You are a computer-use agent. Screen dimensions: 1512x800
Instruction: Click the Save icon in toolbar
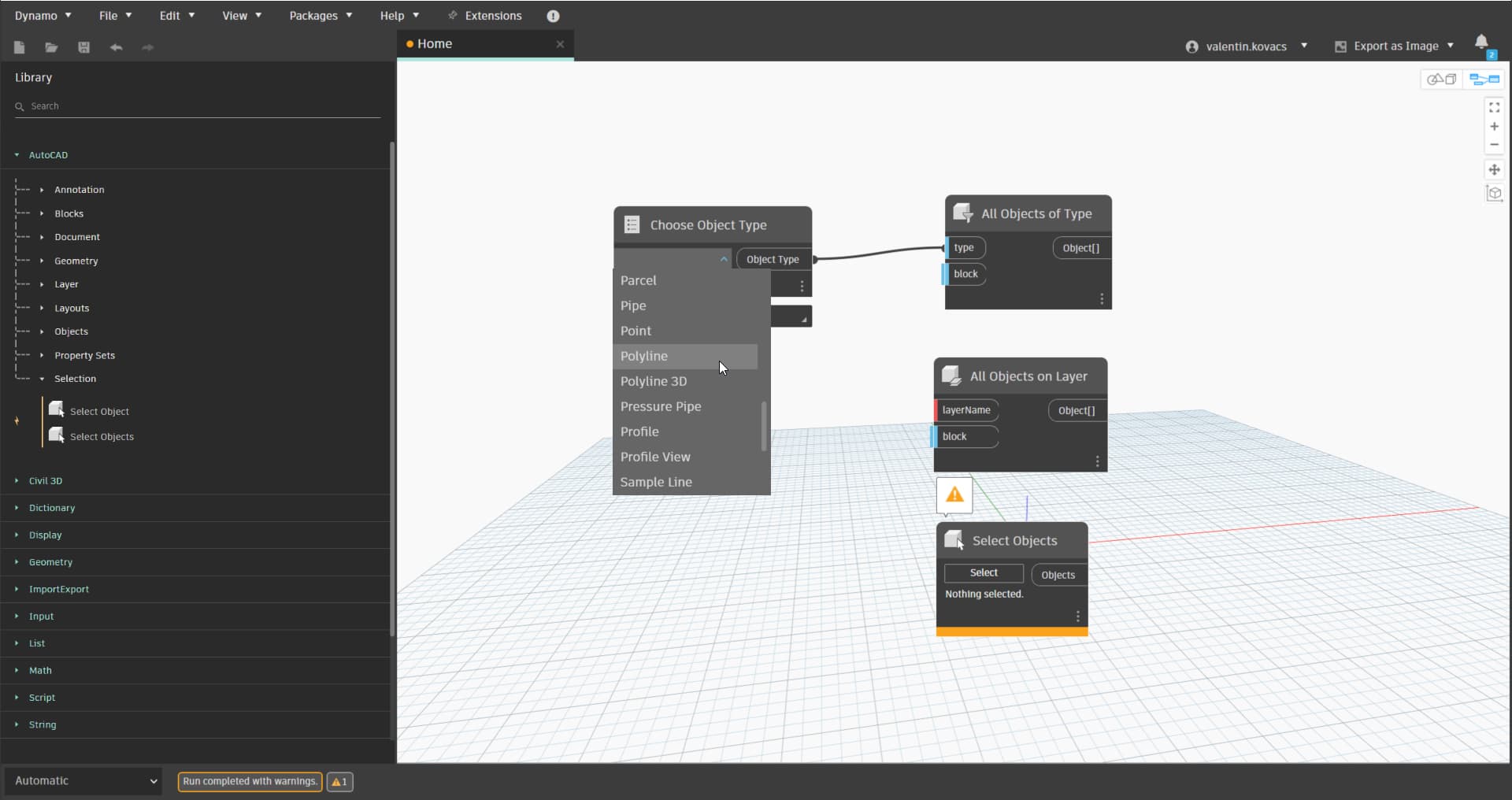point(83,47)
